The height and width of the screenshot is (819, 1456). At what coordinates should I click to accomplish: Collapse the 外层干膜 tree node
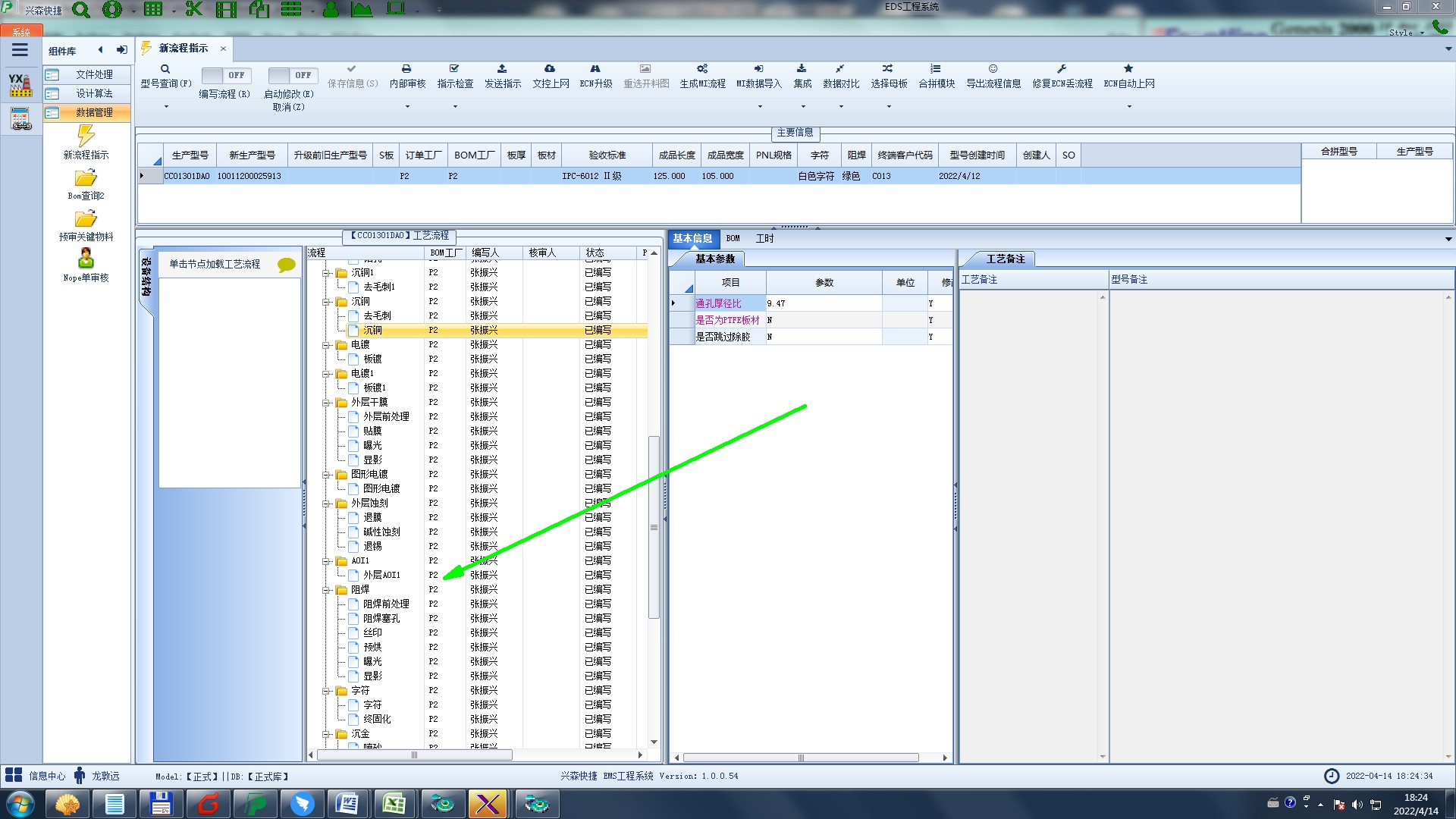(x=326, y=403)
